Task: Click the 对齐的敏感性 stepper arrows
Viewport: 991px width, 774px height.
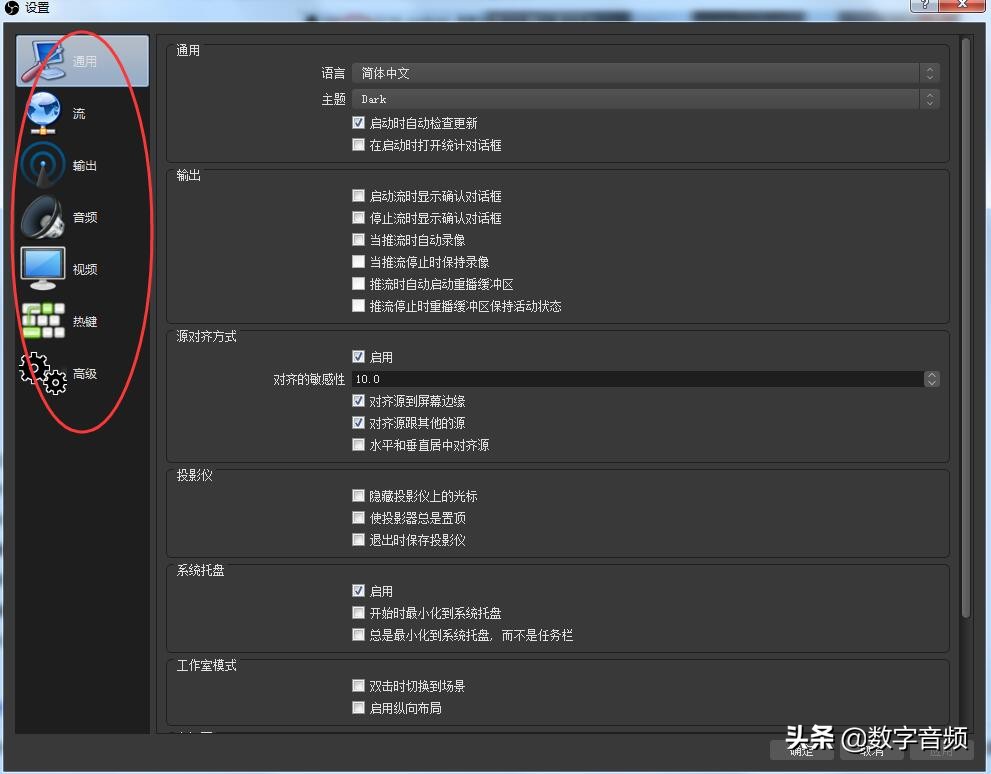Action: pyautogui.click(x=931, y=379)
